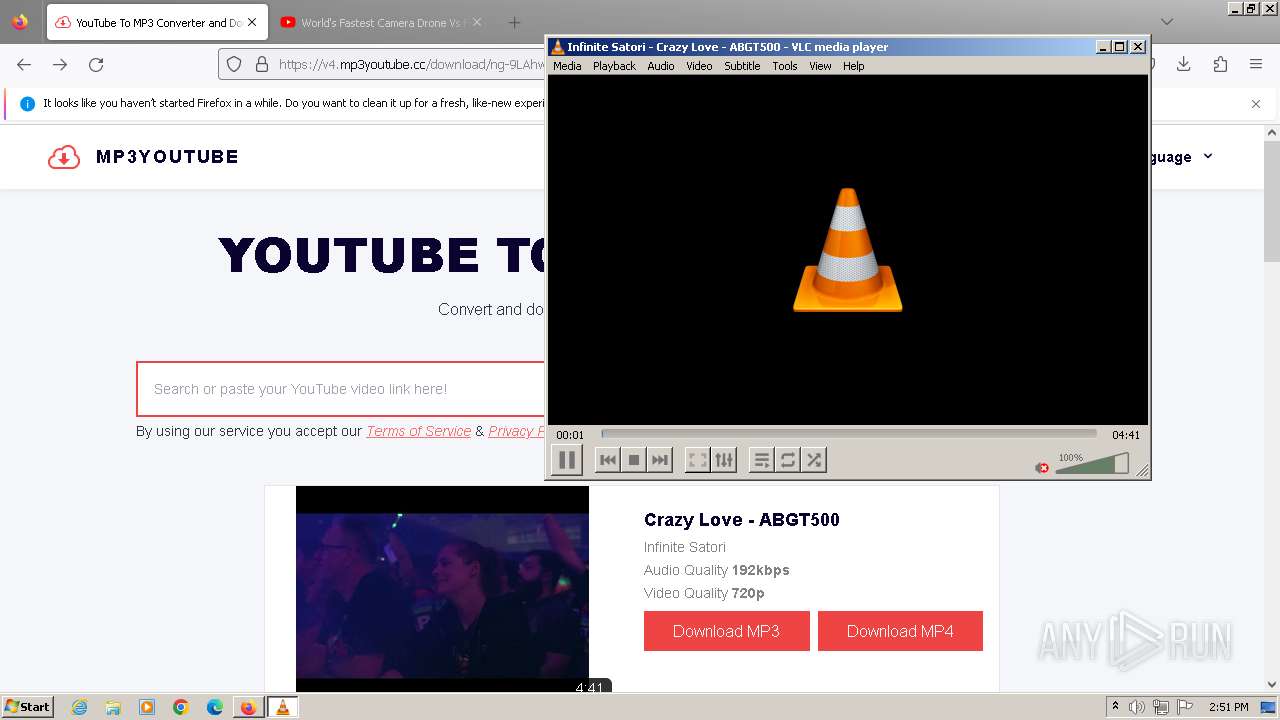Viewport: 1280px width, 720px height.
Task: Switch to World's Fastest Camera Drone tab
Action: pos(381,22)
